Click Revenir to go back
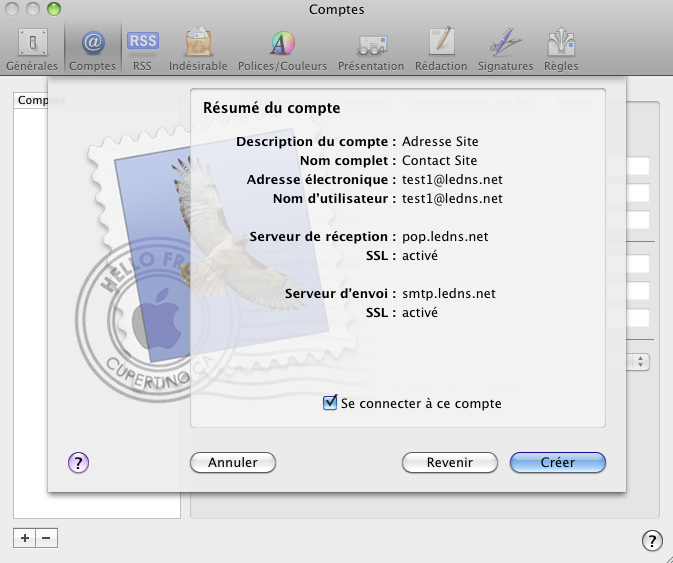Image resolution: width=673 pixels, height=563 pixels. click(449, 462)
